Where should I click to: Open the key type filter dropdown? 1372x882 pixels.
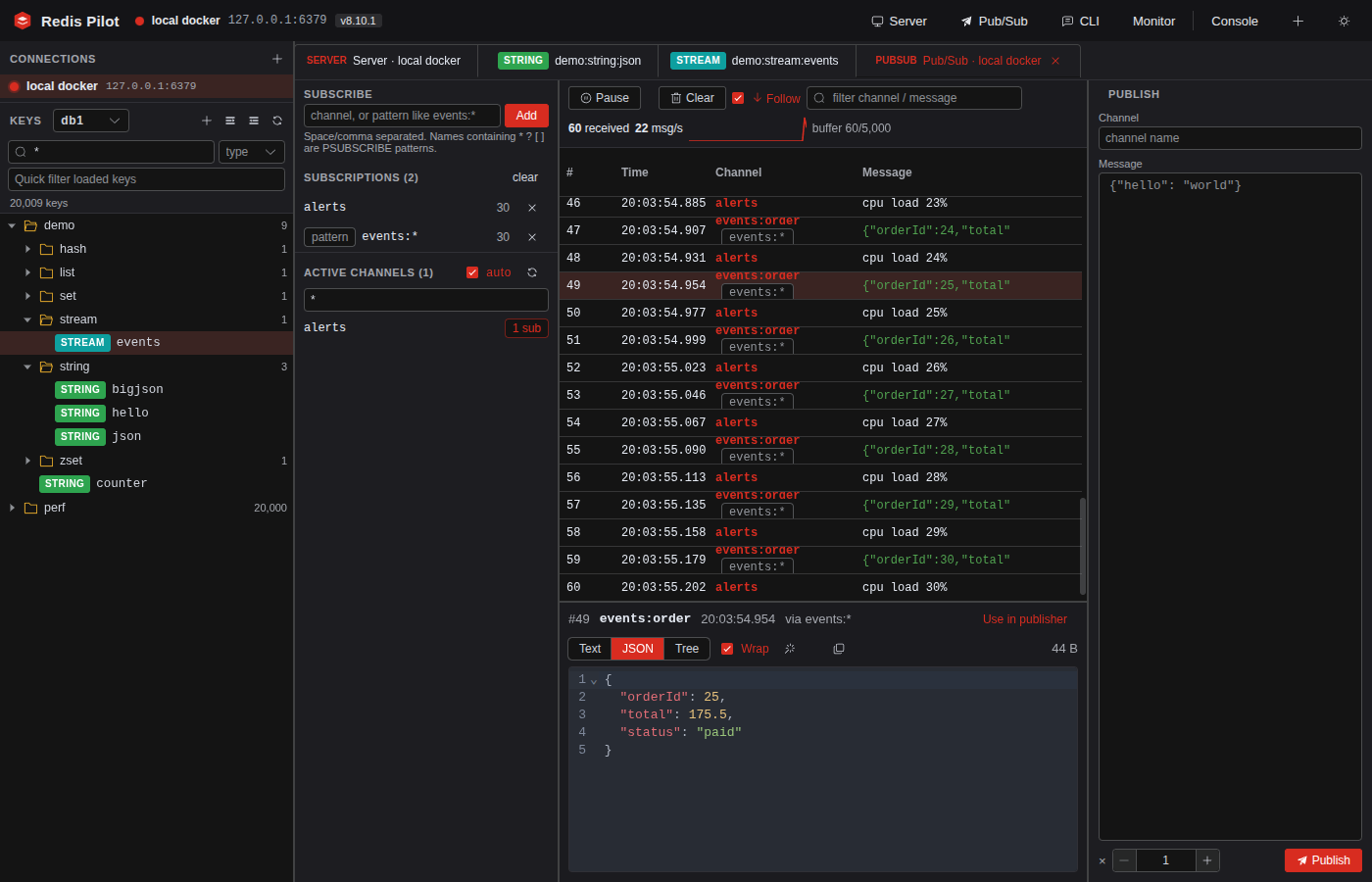pos(252,152)
